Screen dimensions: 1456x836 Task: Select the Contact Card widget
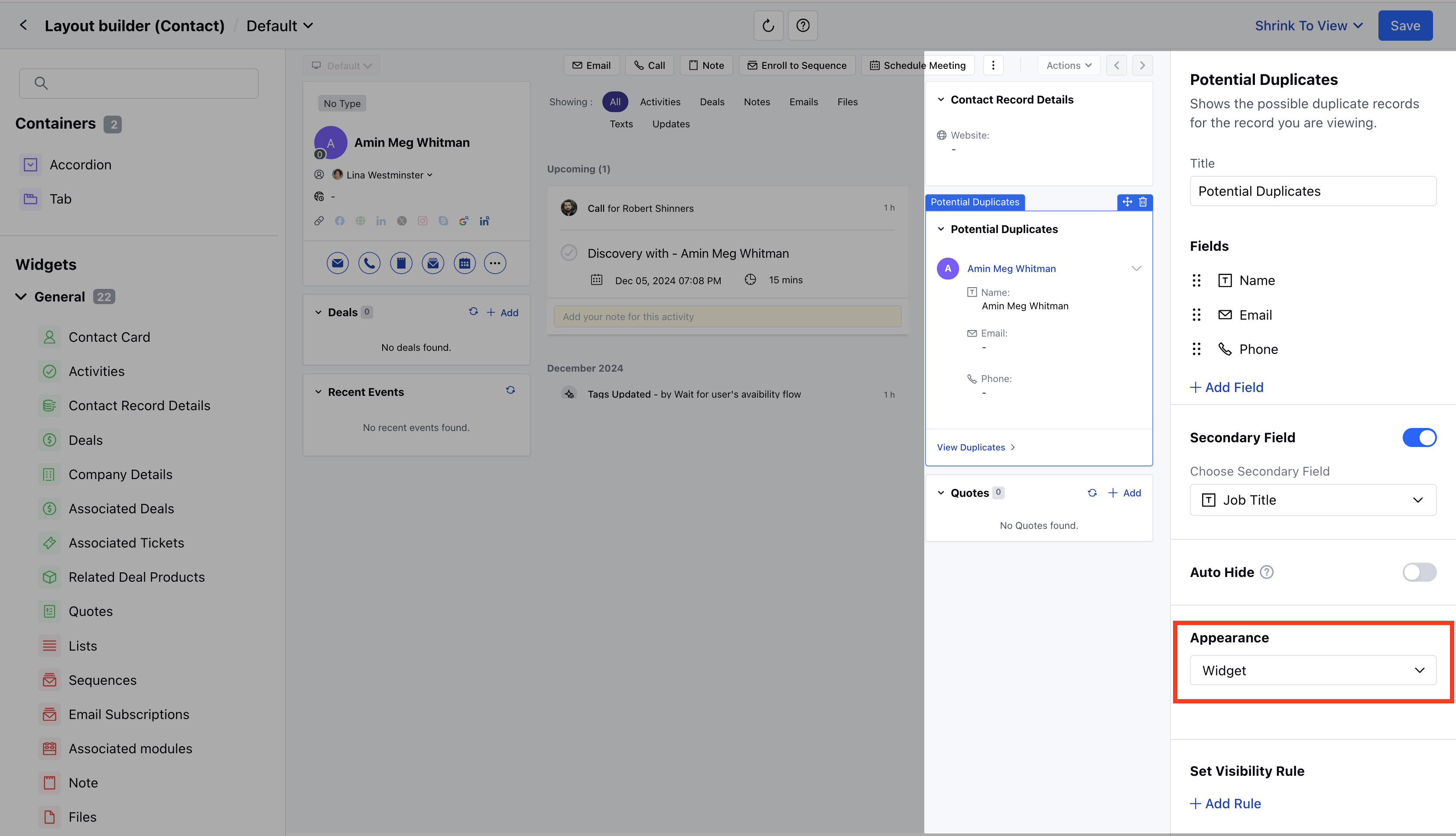pos(109,337)
